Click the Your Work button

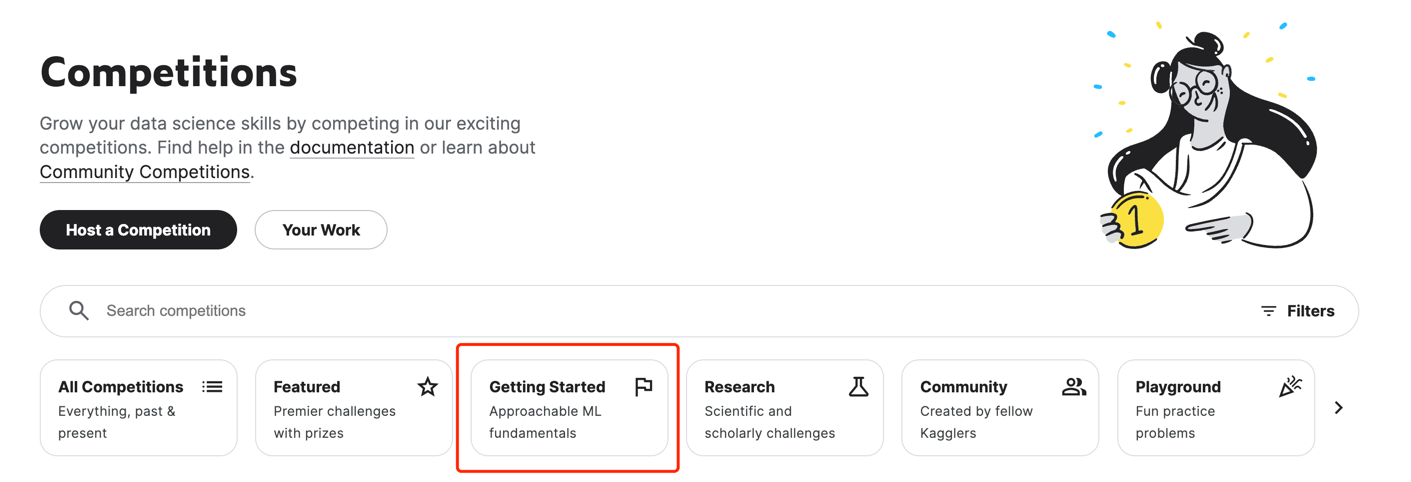[321, 230]
